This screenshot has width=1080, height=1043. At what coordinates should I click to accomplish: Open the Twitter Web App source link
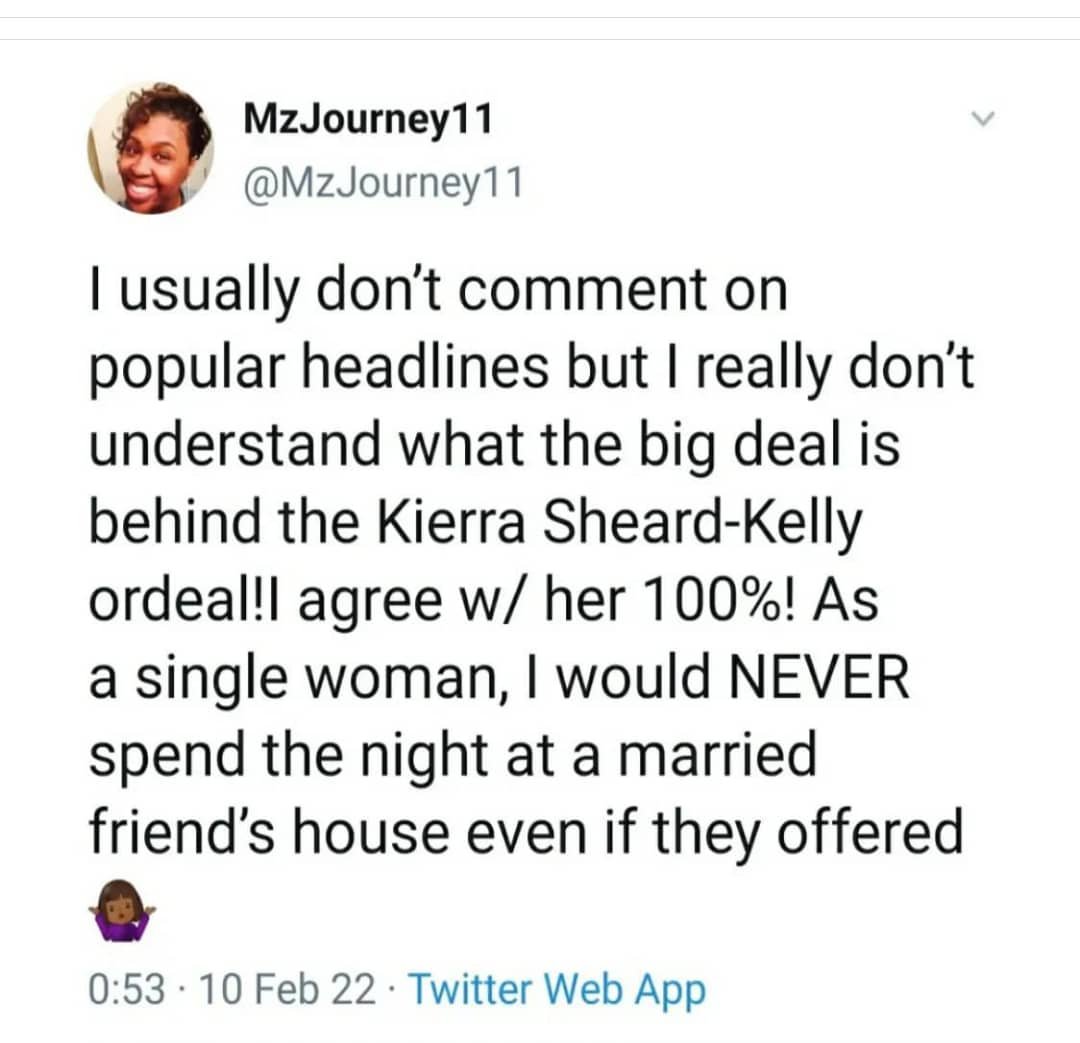click(557, 990)
